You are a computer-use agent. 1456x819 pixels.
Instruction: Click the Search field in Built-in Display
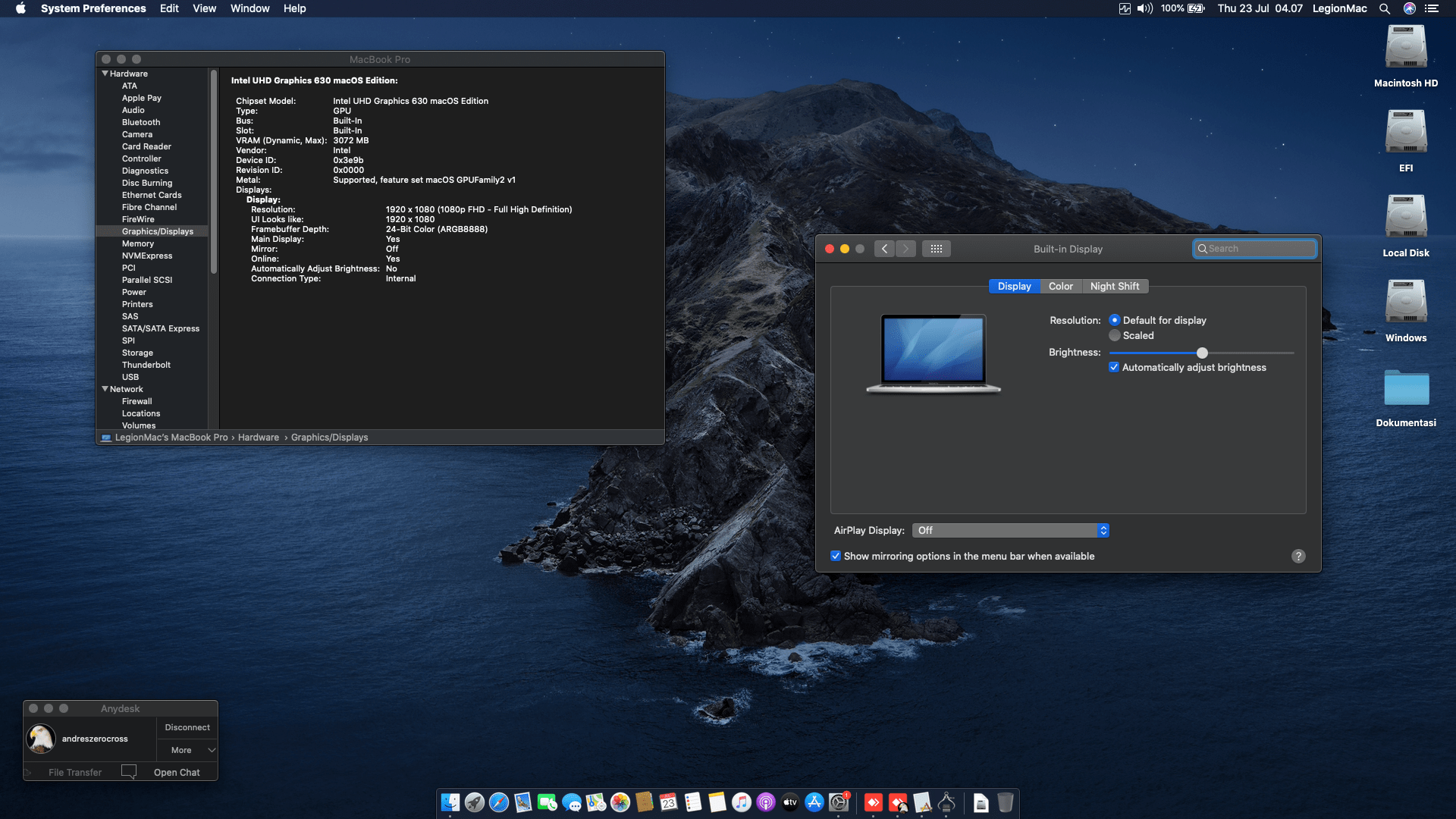pyautogui.click(x=1255, y=249)
